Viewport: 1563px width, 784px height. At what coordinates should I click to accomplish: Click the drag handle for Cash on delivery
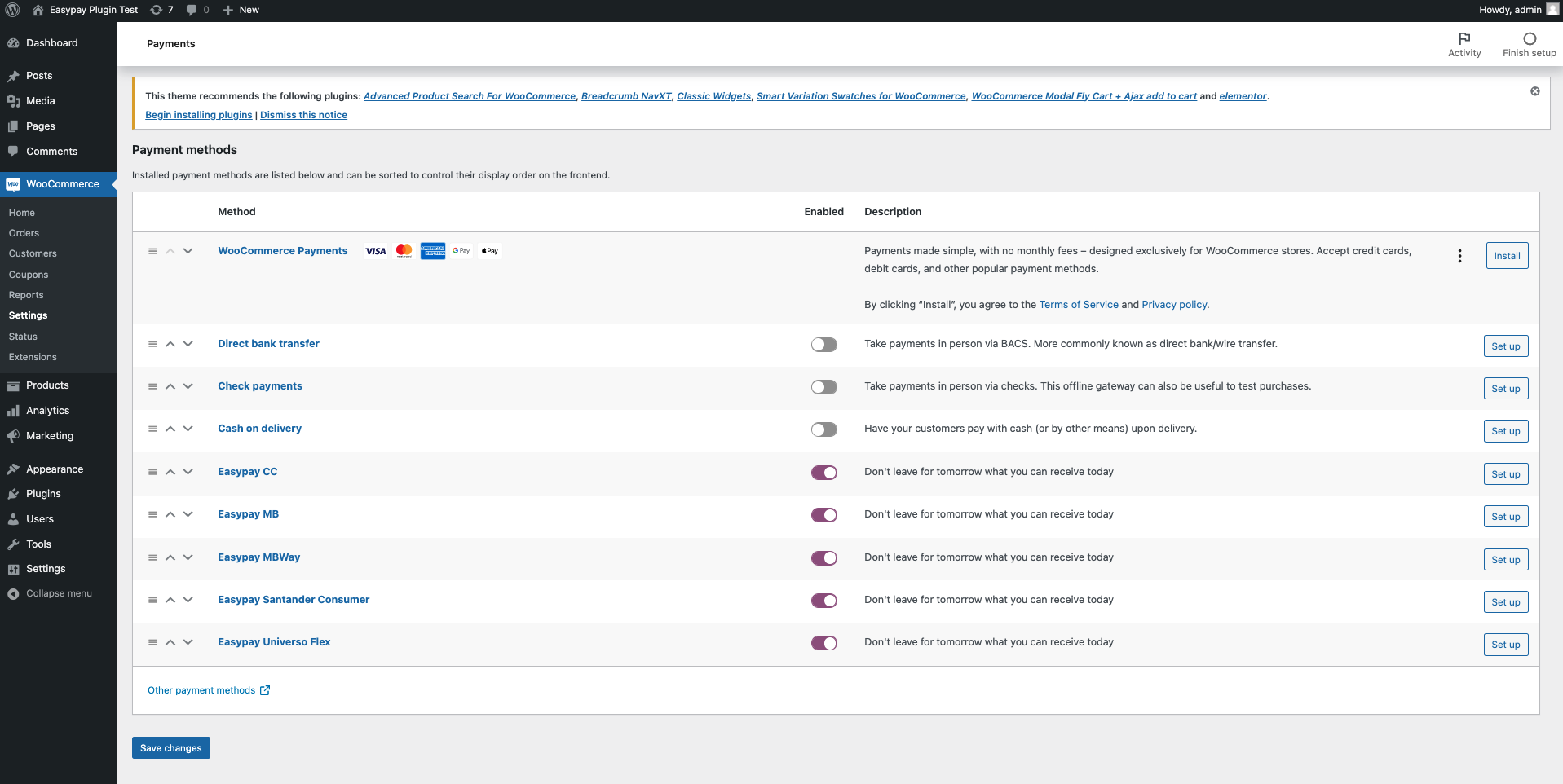click(x=152, y=429)
